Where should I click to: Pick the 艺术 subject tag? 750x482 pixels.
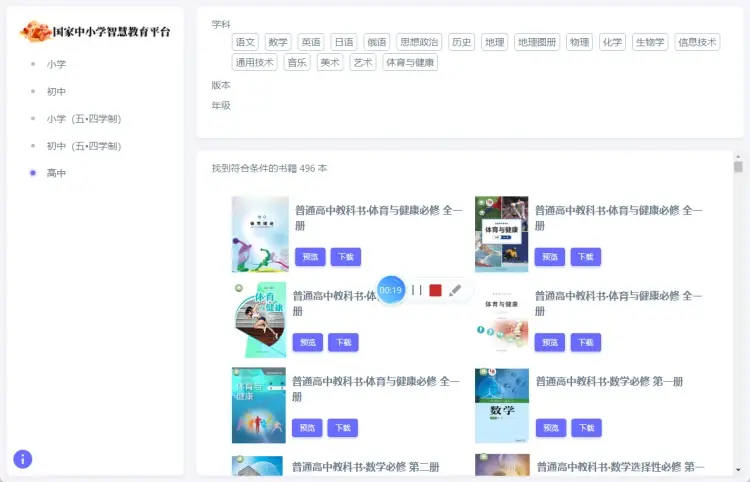pos(363,62)
